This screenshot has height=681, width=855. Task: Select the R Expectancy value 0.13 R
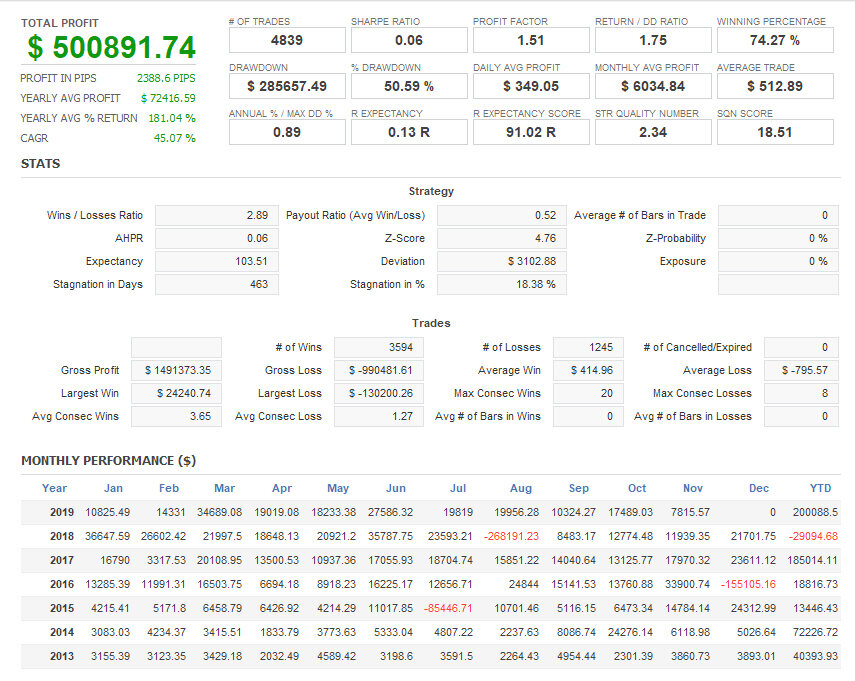409,132
